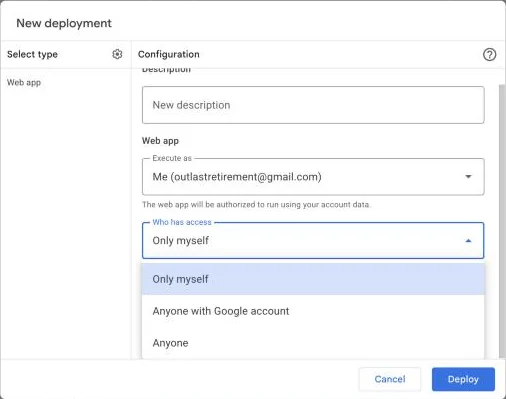The height and width of the screenshot is (399, 506).
Task: Click the Configuration heading
Action: [x=169, y=54]
